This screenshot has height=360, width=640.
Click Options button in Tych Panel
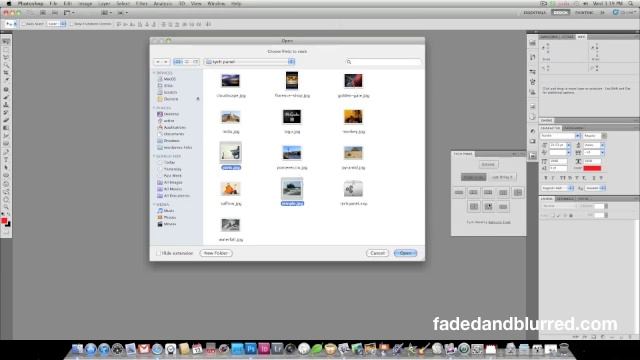click(488, 164)
